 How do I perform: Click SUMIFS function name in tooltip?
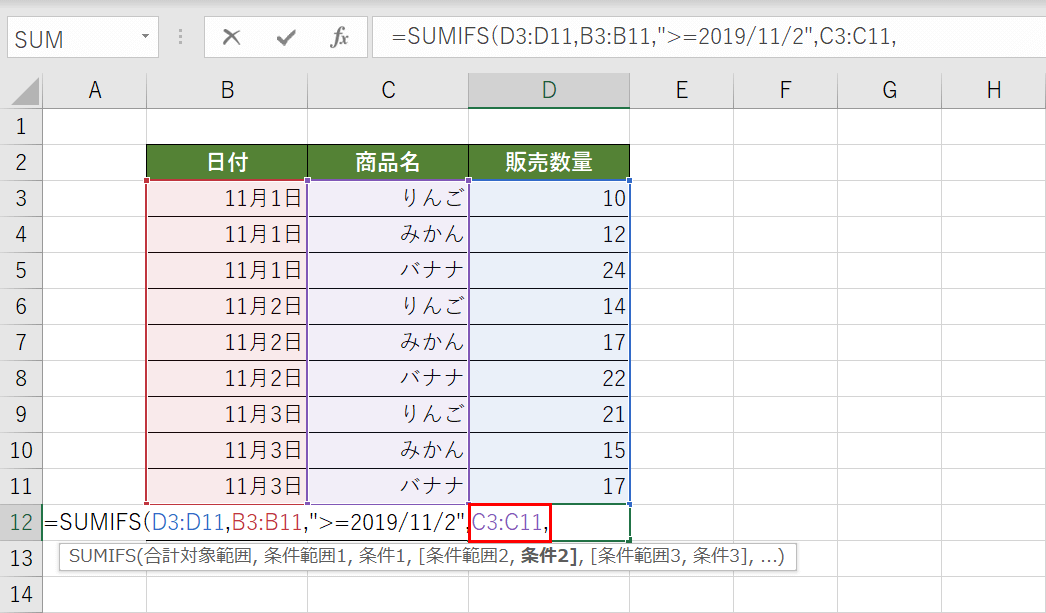(102, 557)
